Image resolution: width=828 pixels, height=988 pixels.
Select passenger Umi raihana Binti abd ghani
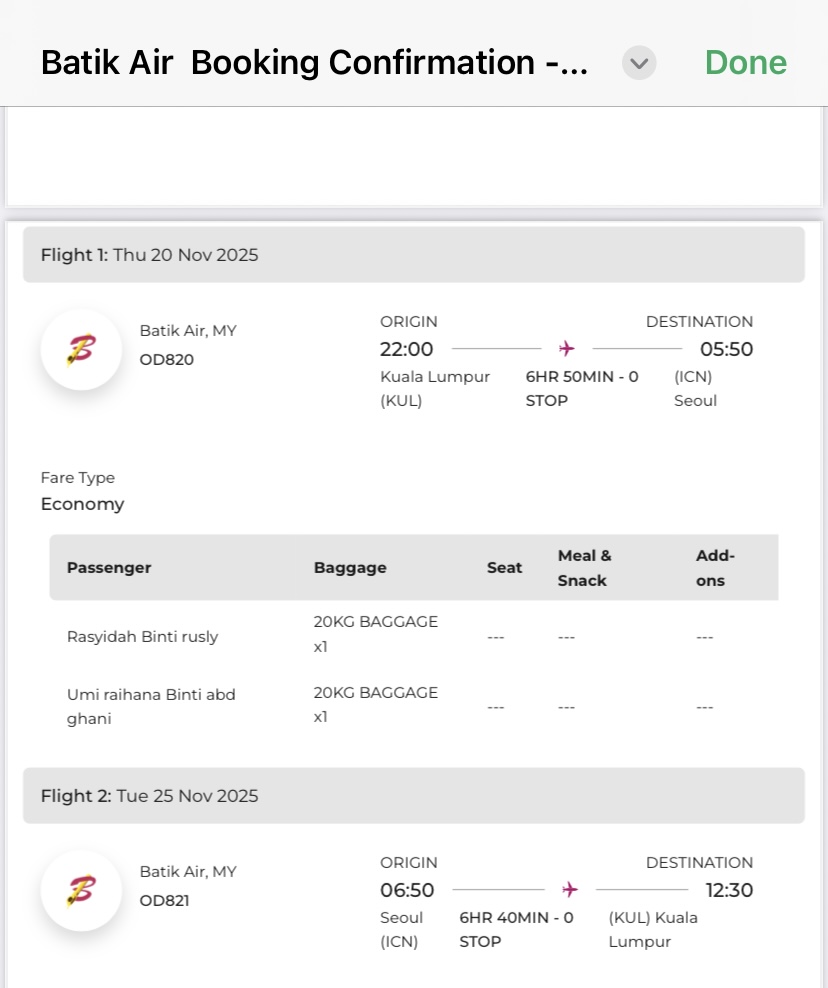(x=150, y=706)
